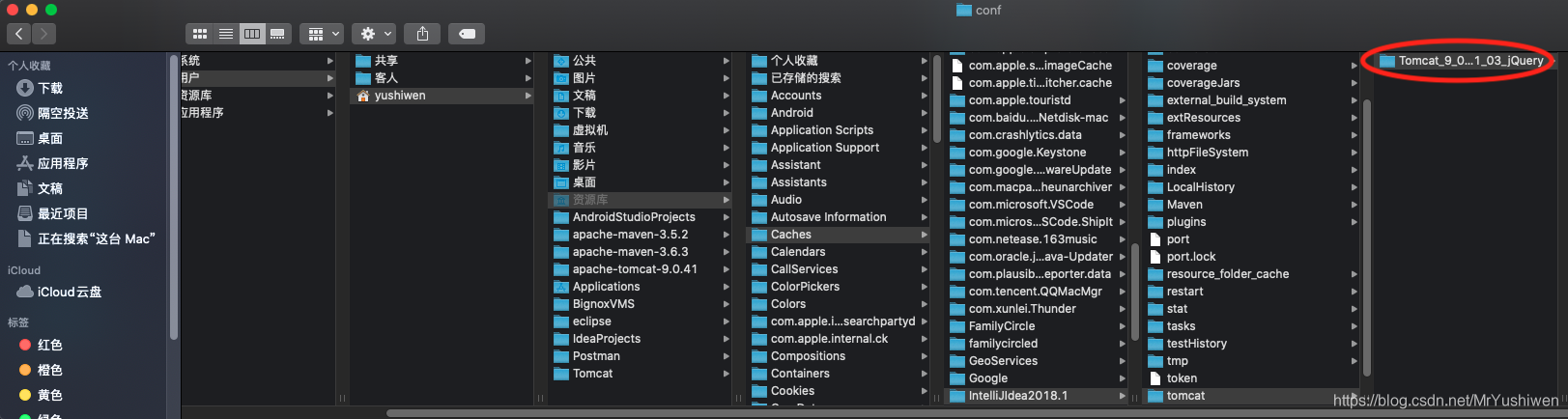Go back with the Finder back arrow
The image size is (1568, 419).
tap(19, 34)
